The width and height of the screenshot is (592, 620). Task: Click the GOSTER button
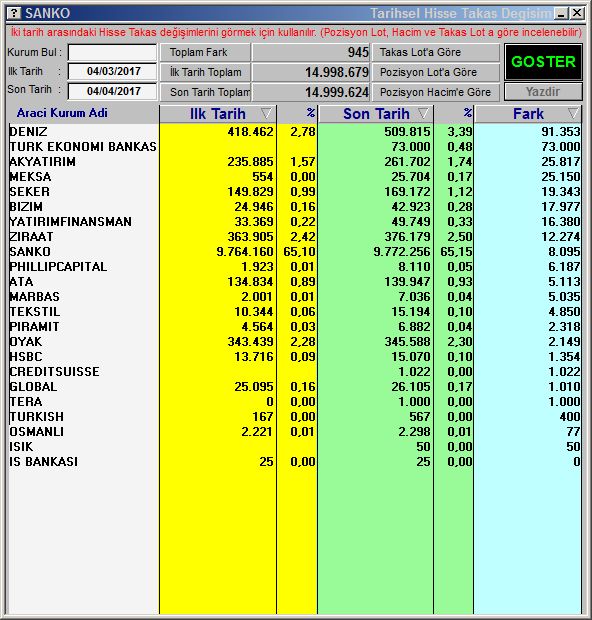coord(543,62)
